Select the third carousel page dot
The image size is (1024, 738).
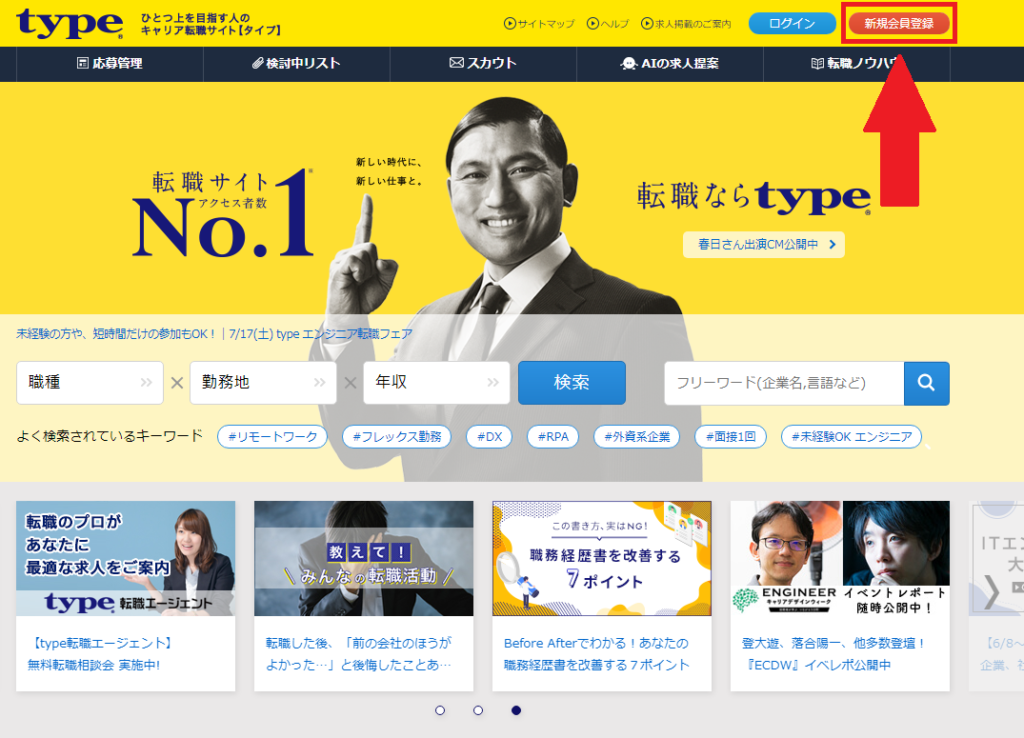(516, 710)
